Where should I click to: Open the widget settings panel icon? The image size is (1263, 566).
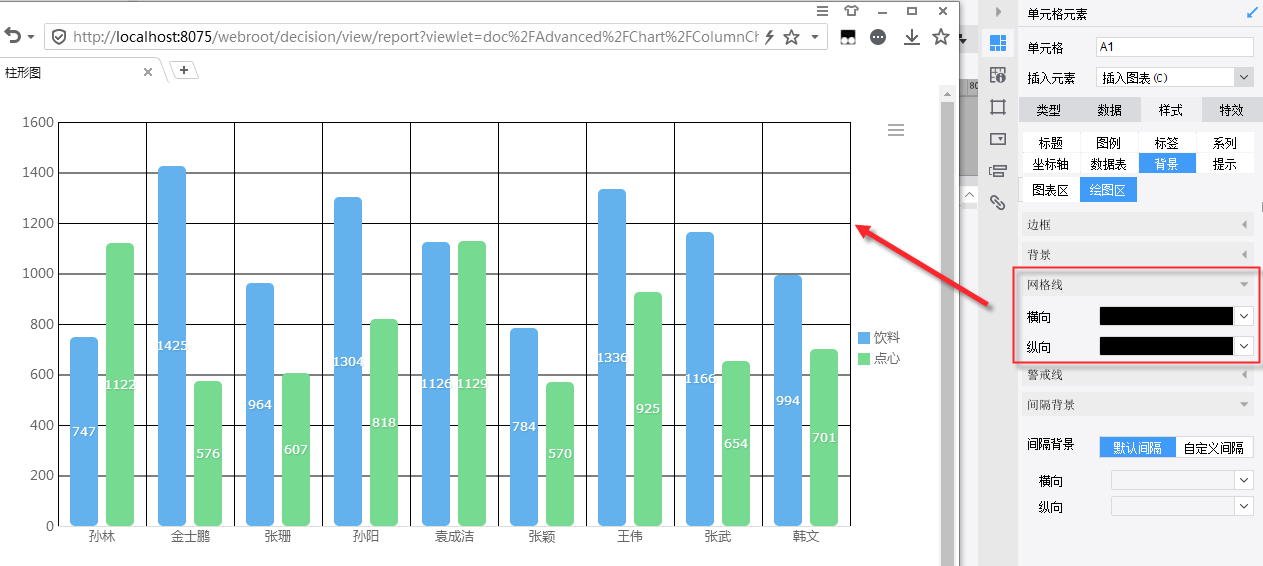[997, 139]
